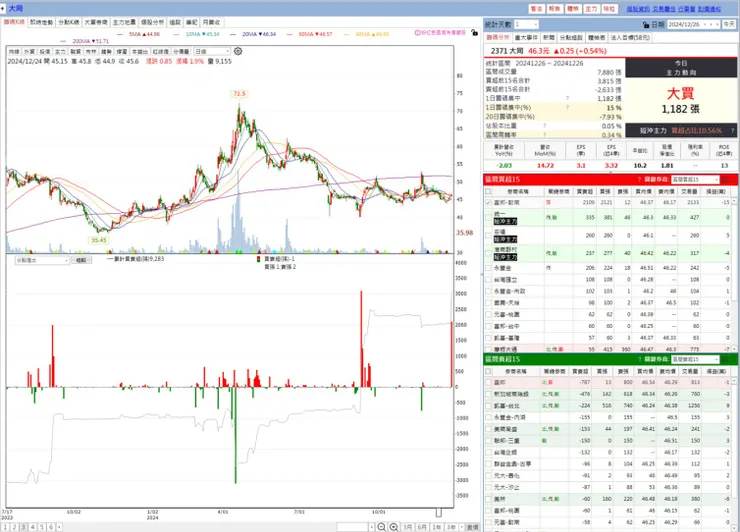Screen dimensions: 740x532
Task: Tick the checkbox for 元富-桃園 row
Action: [x=488, y=314]
